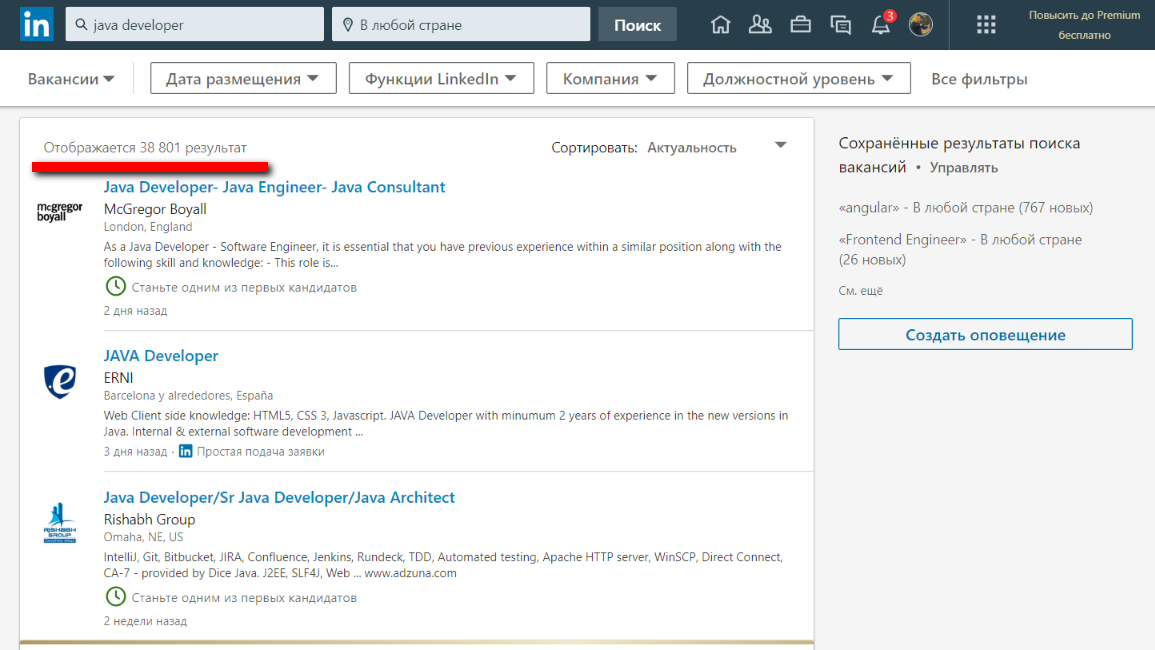This screenshot has width=1155, height=650.
Task: Focus the 'java developer' search field
Action: point(194,24)
